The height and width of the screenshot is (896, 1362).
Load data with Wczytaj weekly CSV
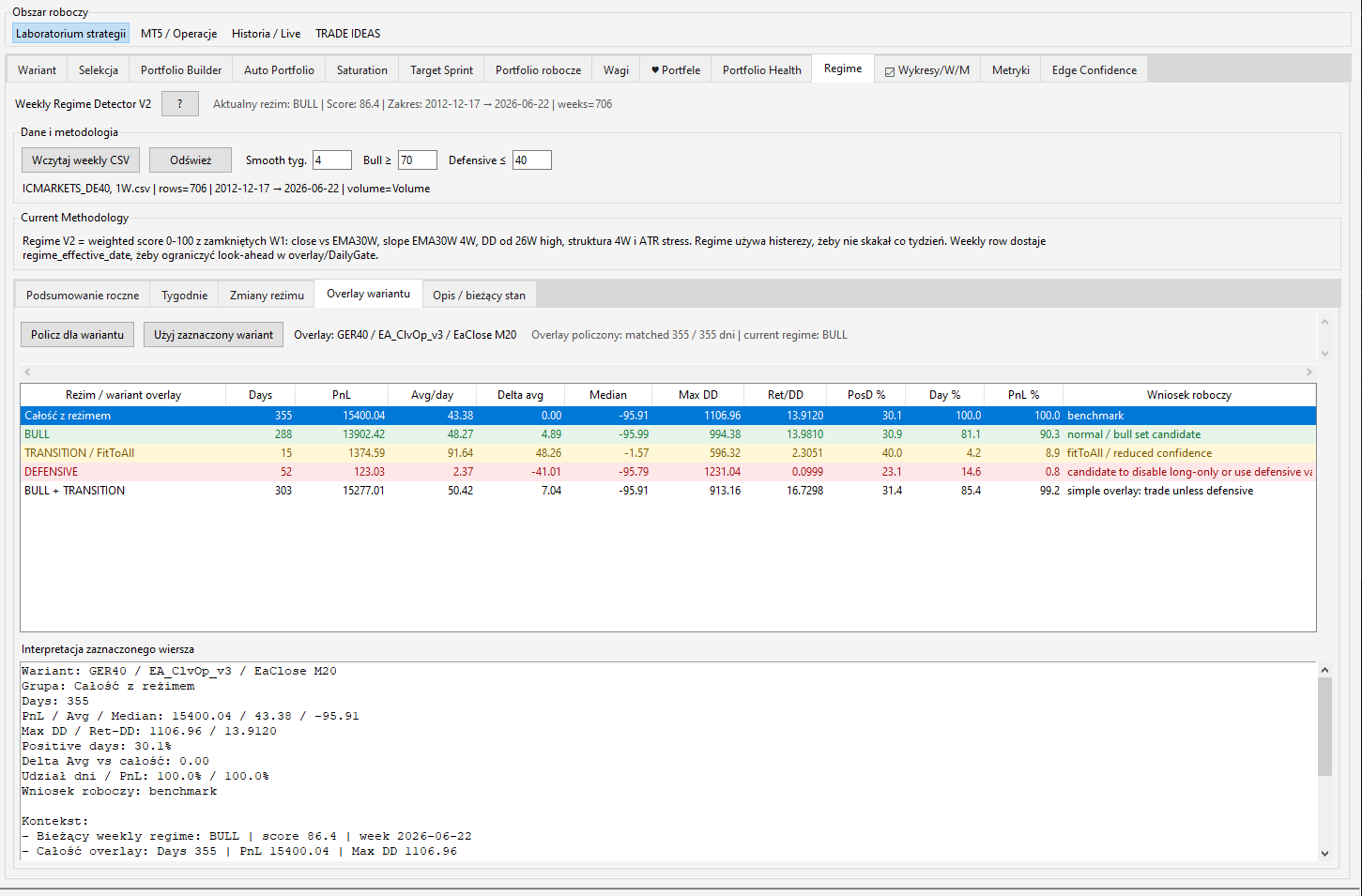(81, 160)
